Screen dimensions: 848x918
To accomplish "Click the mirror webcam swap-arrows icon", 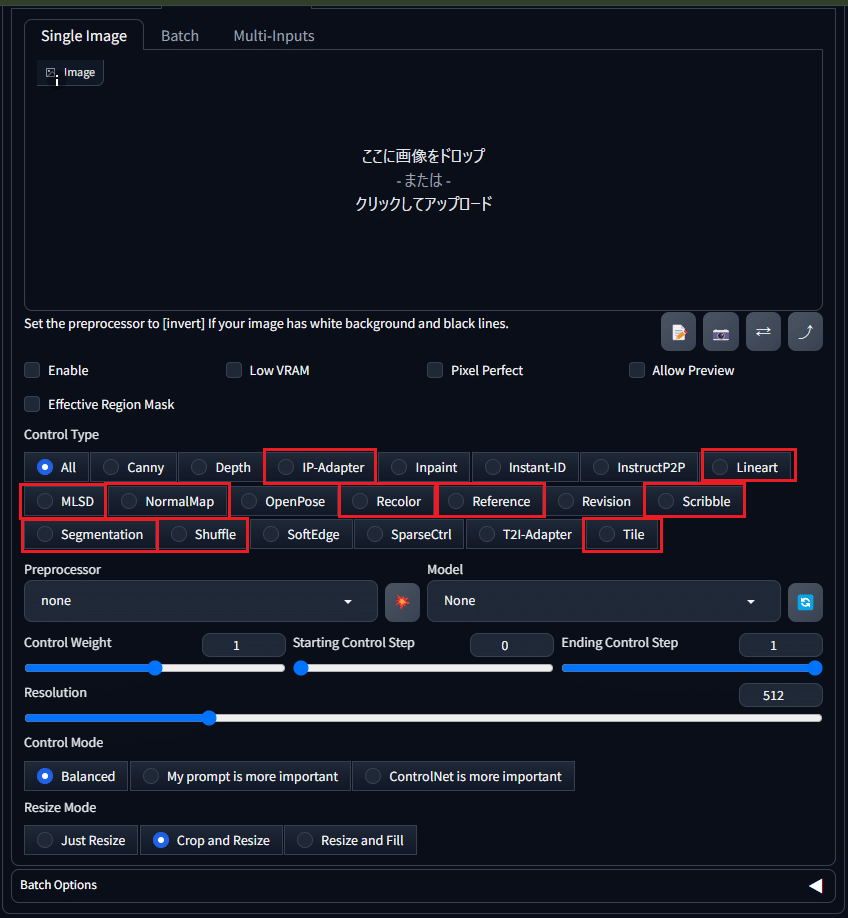I will [x=763, y=332].
